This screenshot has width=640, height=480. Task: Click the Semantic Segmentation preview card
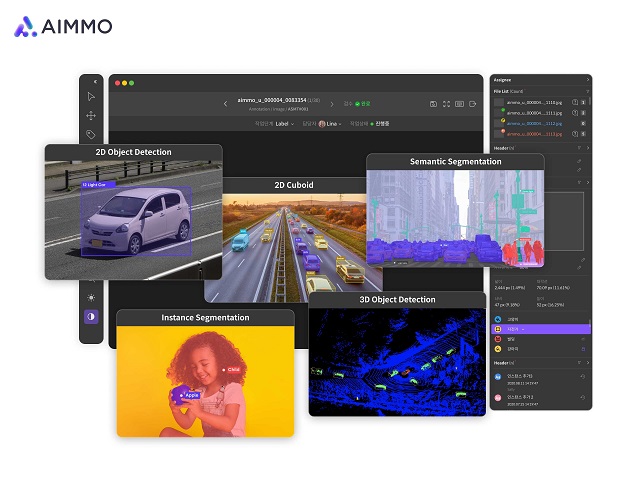tap(455, 210)
